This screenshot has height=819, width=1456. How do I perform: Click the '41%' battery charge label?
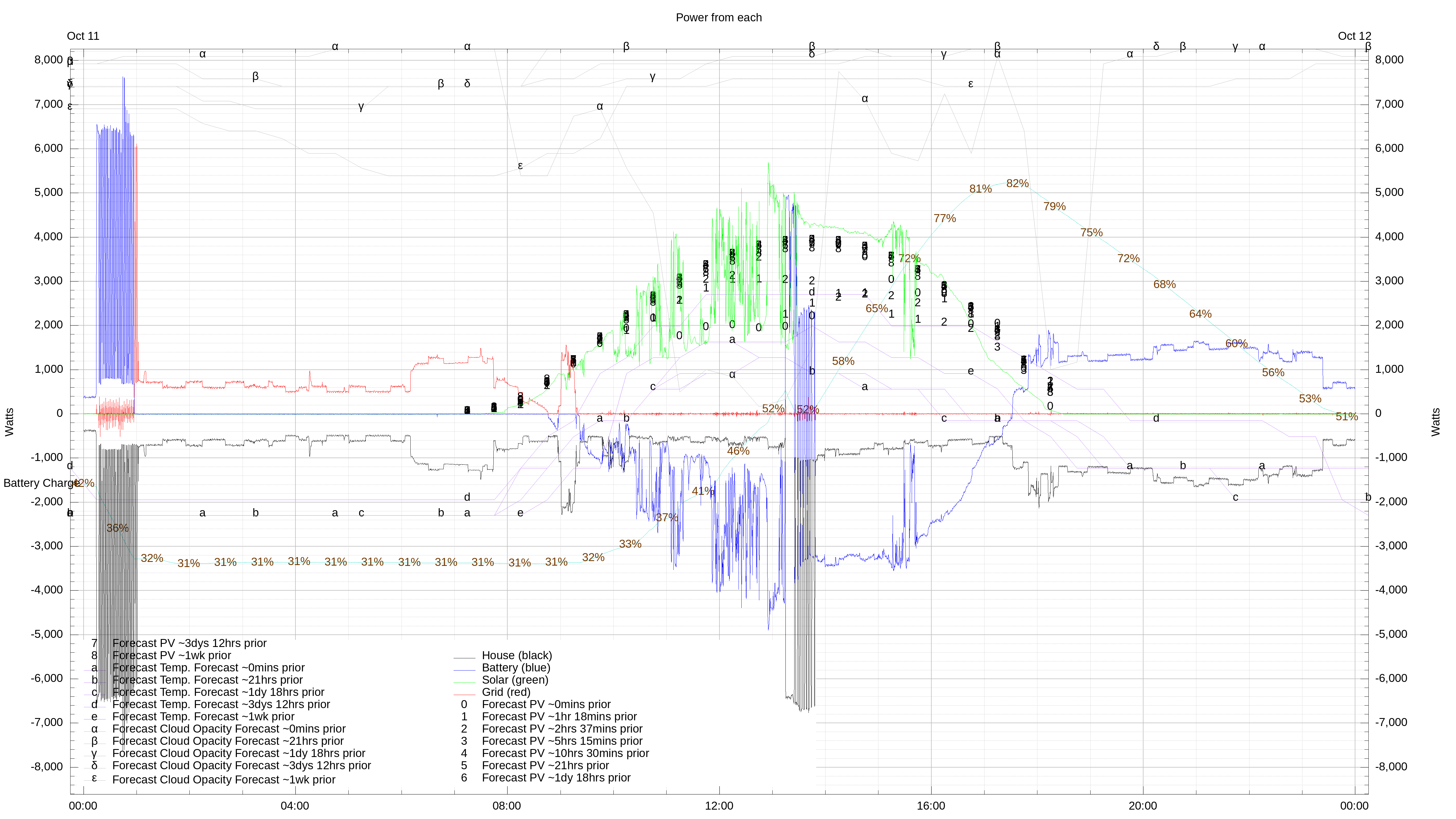click(703, 491)
